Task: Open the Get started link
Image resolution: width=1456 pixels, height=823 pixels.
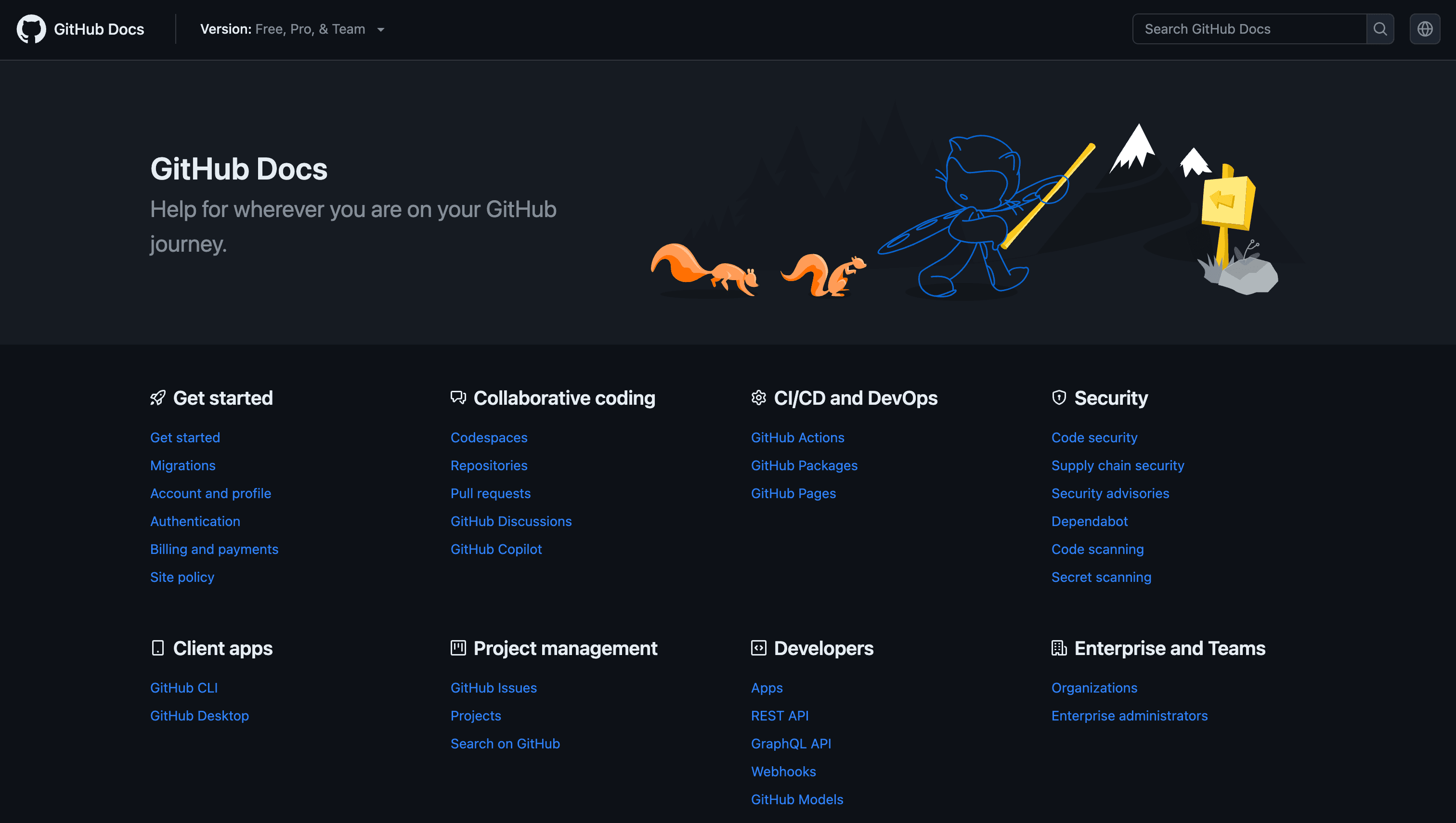Action: [185, 437]
